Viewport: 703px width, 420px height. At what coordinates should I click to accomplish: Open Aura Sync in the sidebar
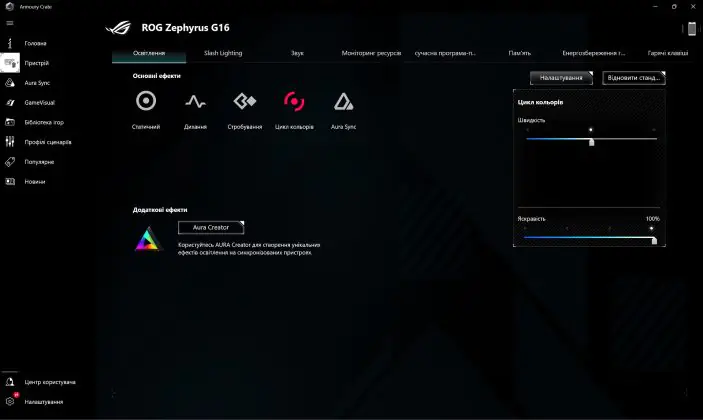pyautogui.click(x=37, y=83)
